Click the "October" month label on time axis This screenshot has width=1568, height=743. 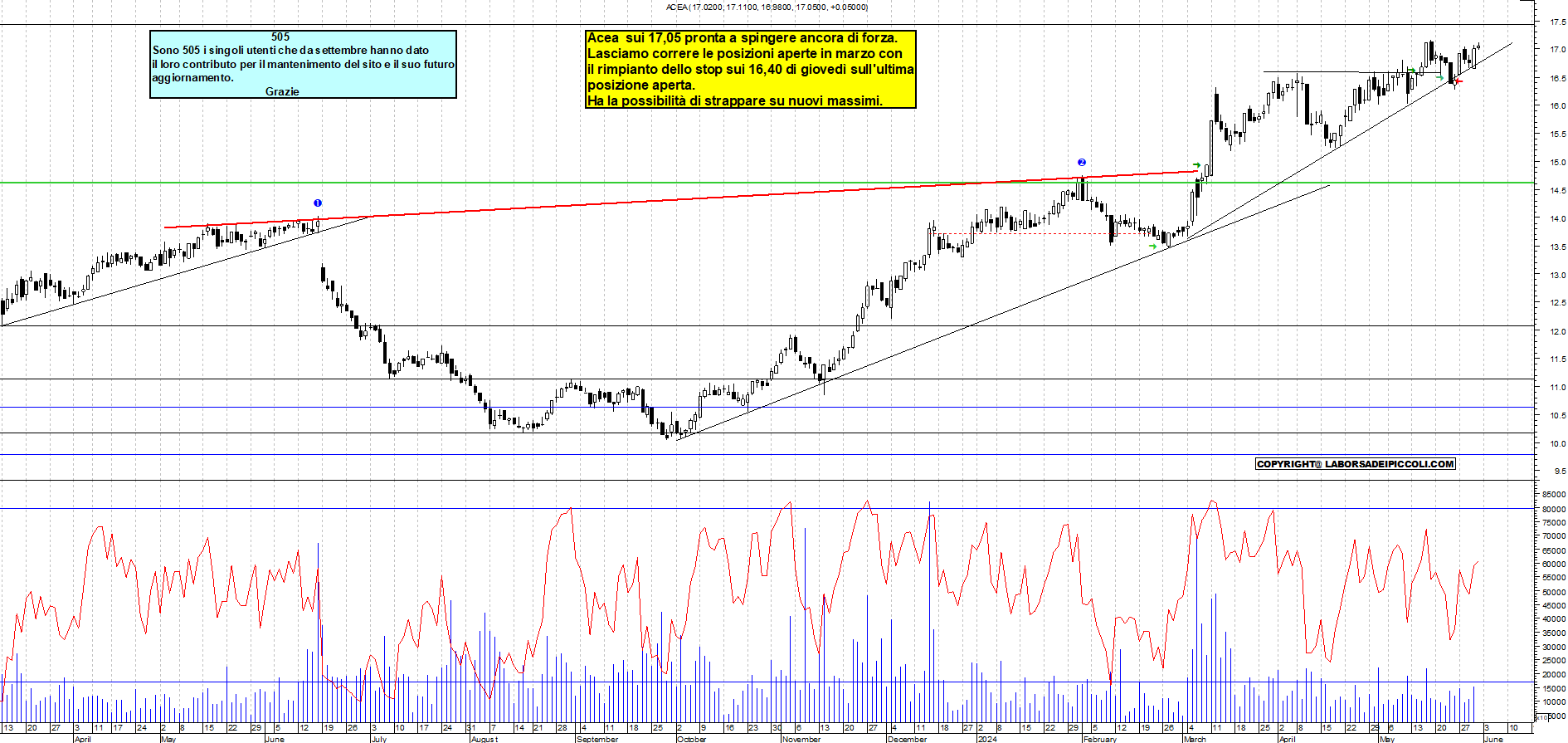(x=692, y=739)
